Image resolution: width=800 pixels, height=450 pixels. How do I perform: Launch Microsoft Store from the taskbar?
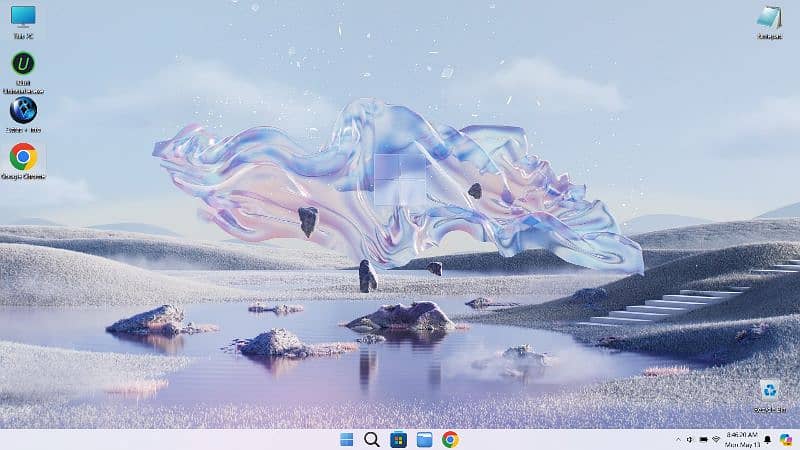398,439
